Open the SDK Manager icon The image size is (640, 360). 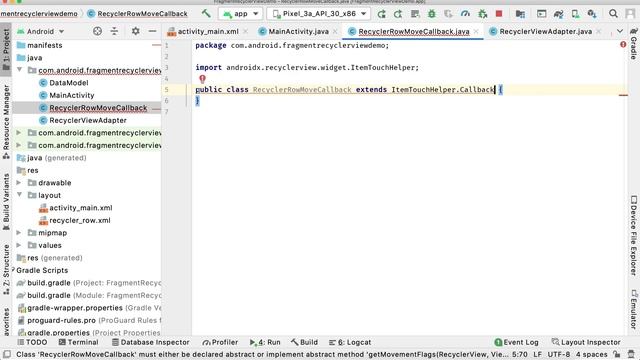592,14
